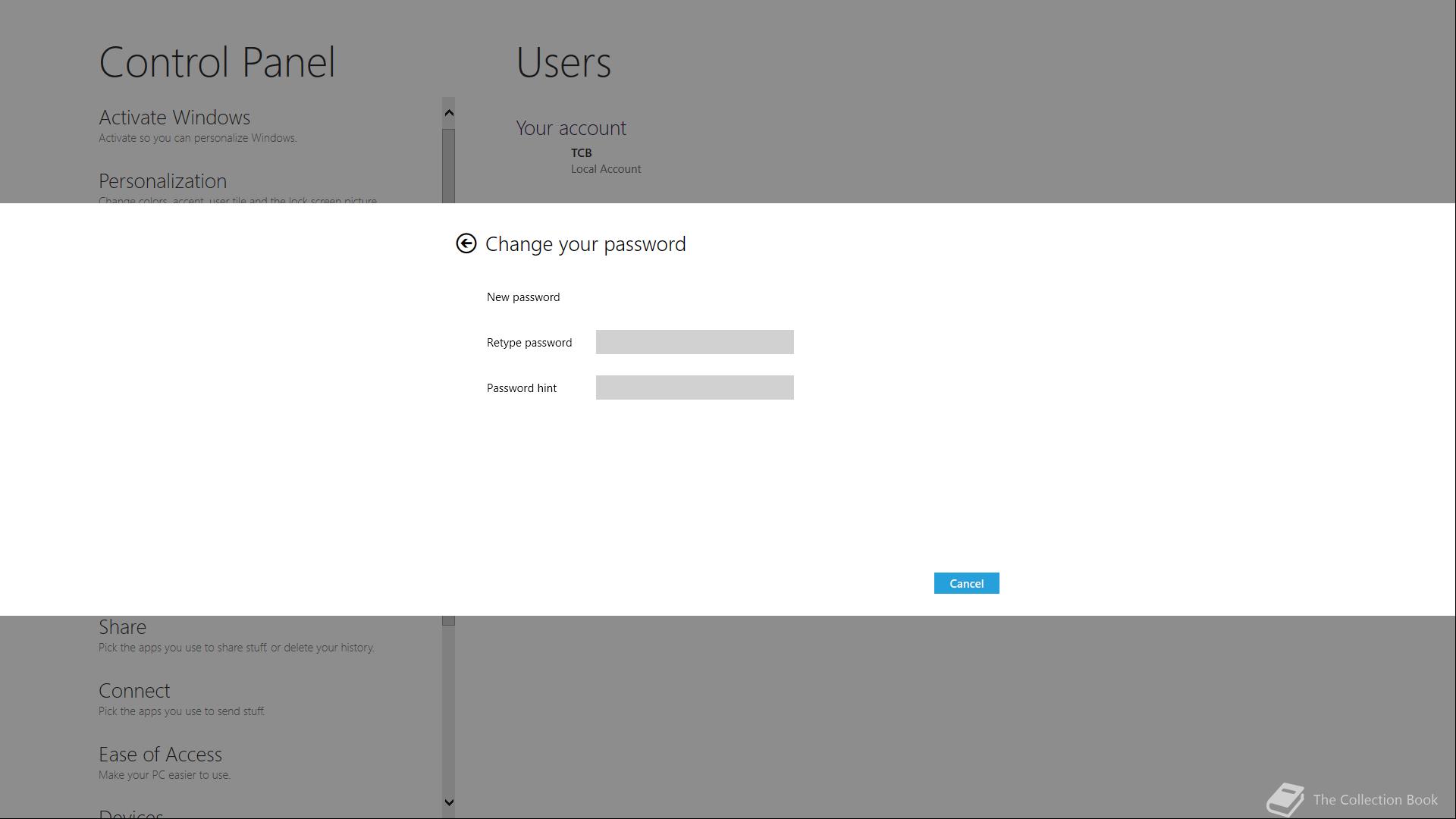Click the Collection Book watermark icon
1456x819 pixels.
(x=1285, y=799)
